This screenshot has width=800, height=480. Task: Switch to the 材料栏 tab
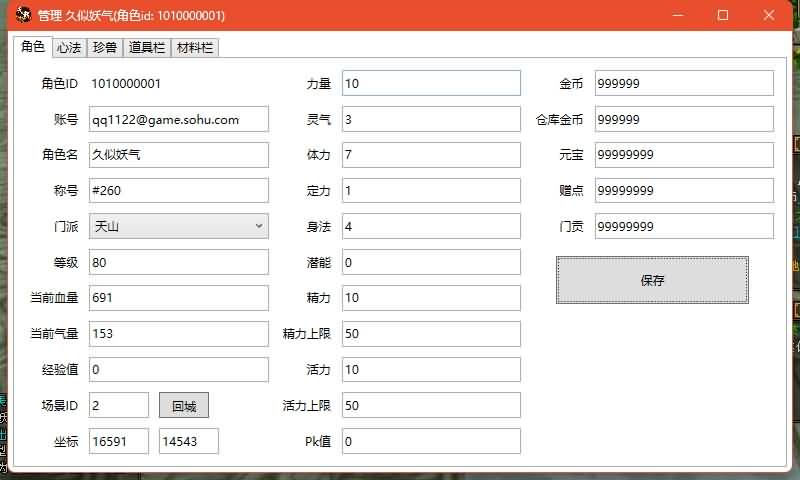(x=195, y=48)
